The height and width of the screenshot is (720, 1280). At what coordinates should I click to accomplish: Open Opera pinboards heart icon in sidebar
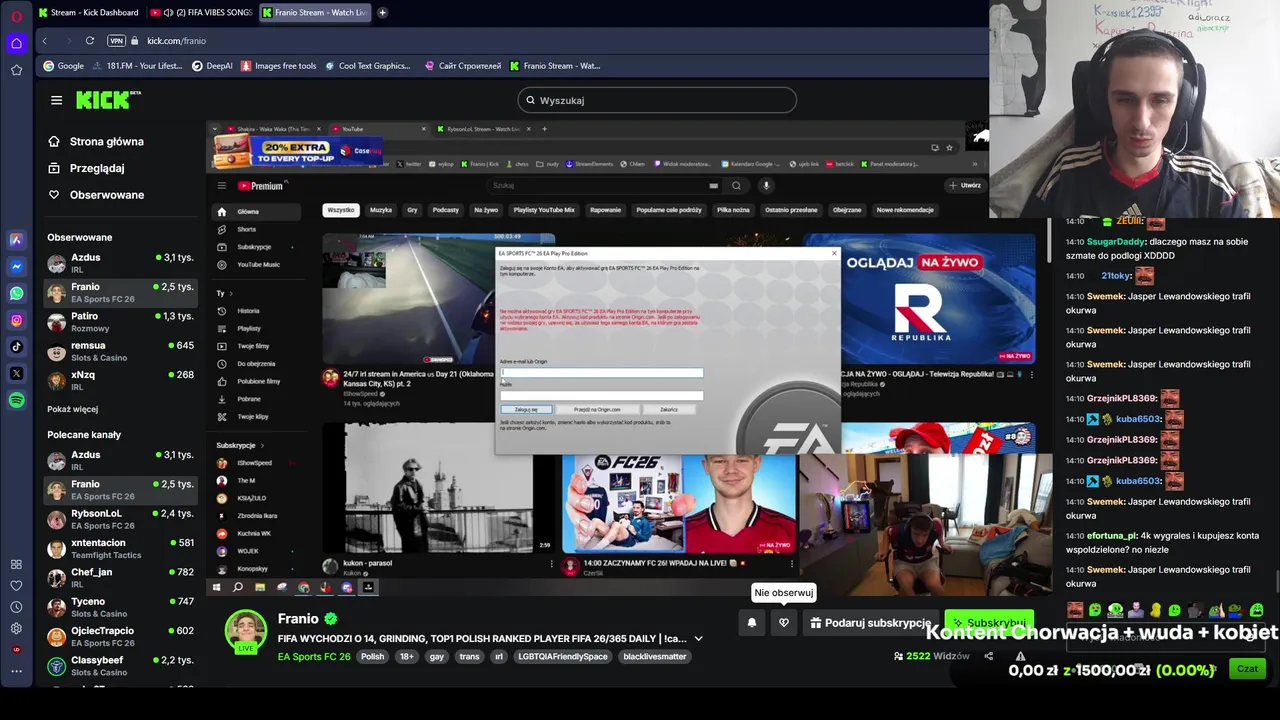tap(16, 585)
